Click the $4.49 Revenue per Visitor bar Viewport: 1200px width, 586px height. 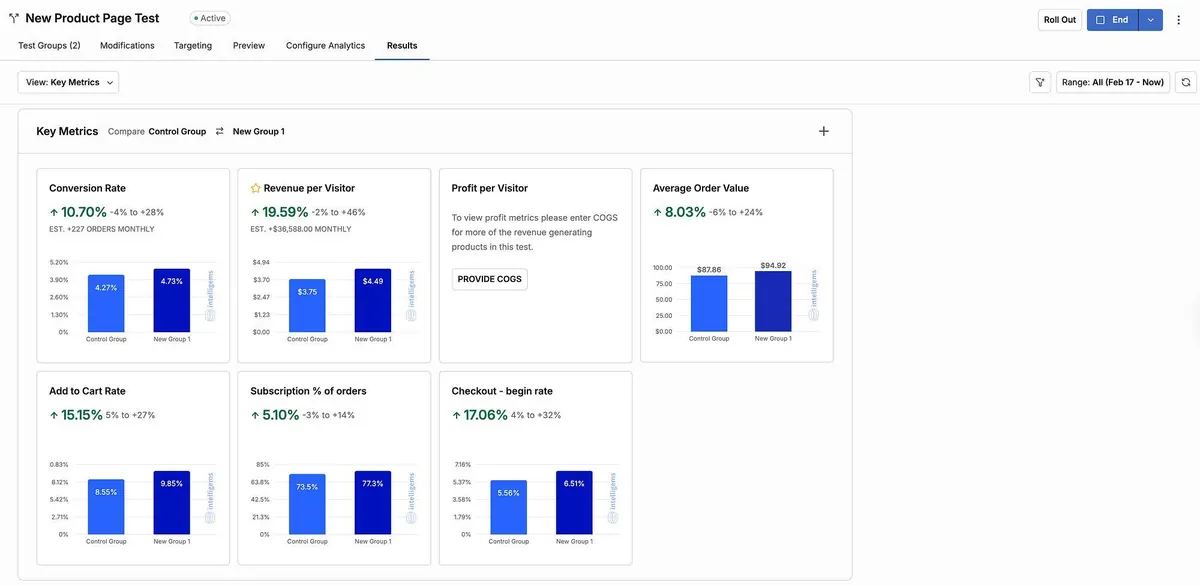372,300
